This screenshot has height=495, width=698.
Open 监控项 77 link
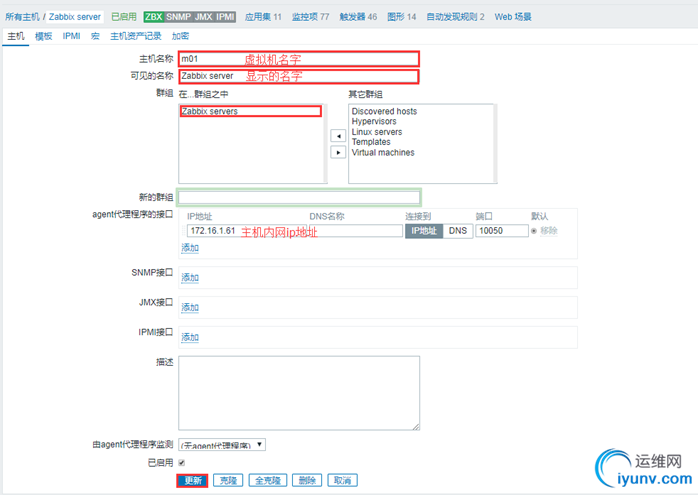[310, 17]
